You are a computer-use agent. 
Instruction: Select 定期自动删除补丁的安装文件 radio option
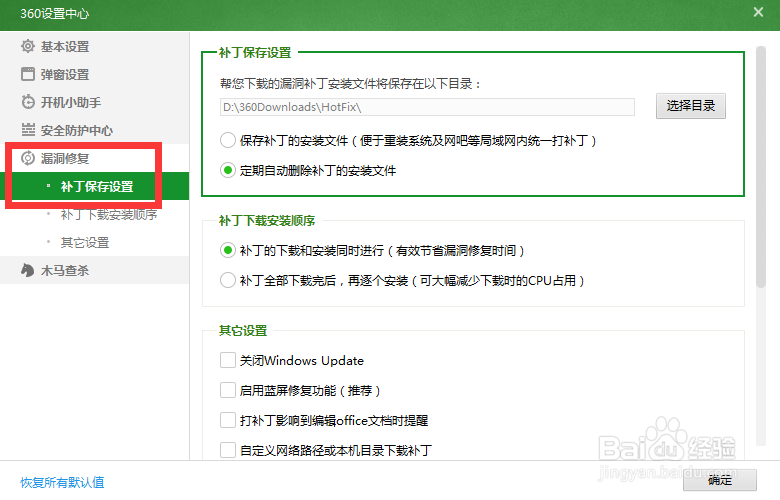tap(228, 170)
